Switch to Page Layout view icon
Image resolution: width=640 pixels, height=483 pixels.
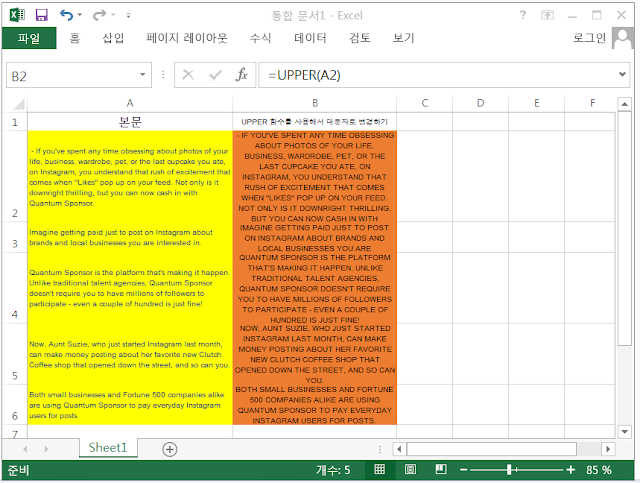410,470
